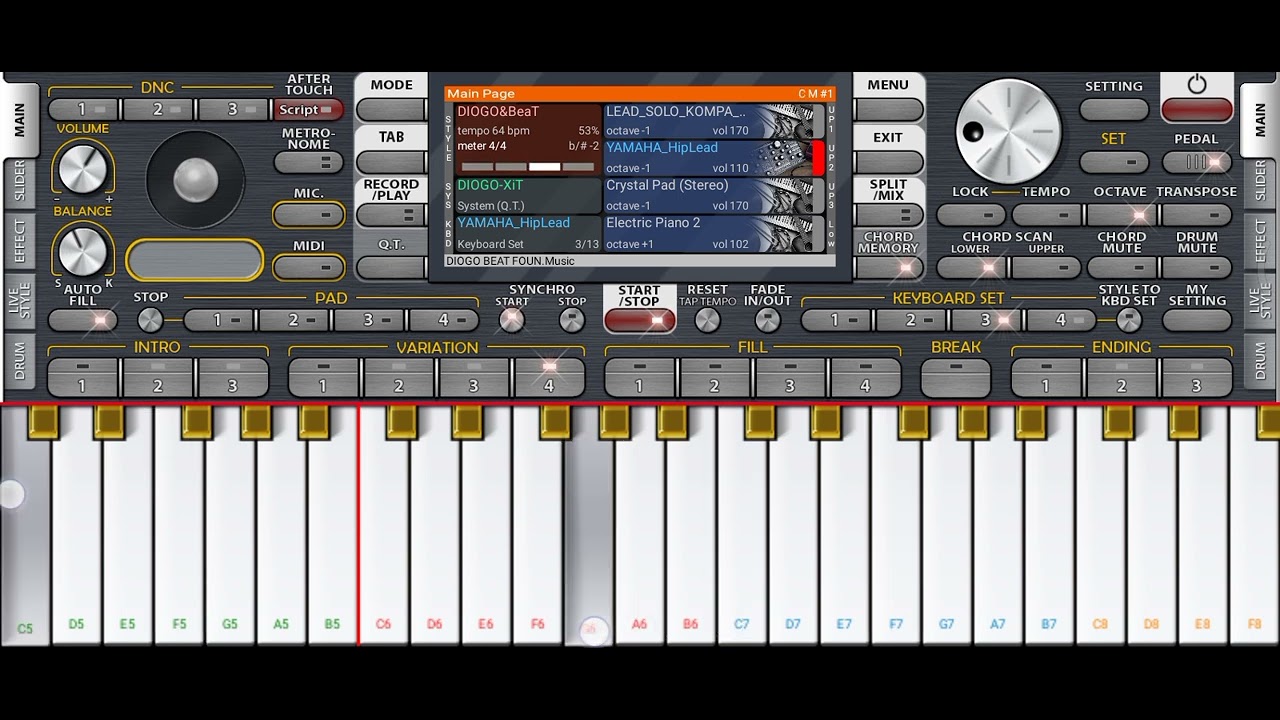Image resolution: width=1280 pixels, height=720 pixels.
Task: Click the Tab button
Action: pos(391,162)
